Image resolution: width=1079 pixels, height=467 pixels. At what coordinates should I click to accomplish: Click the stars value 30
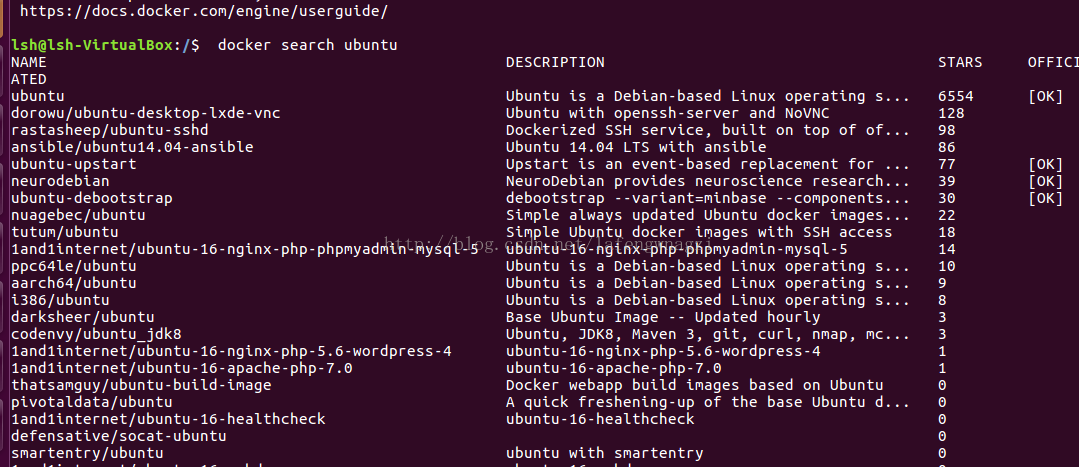click(x=947, y=198)
